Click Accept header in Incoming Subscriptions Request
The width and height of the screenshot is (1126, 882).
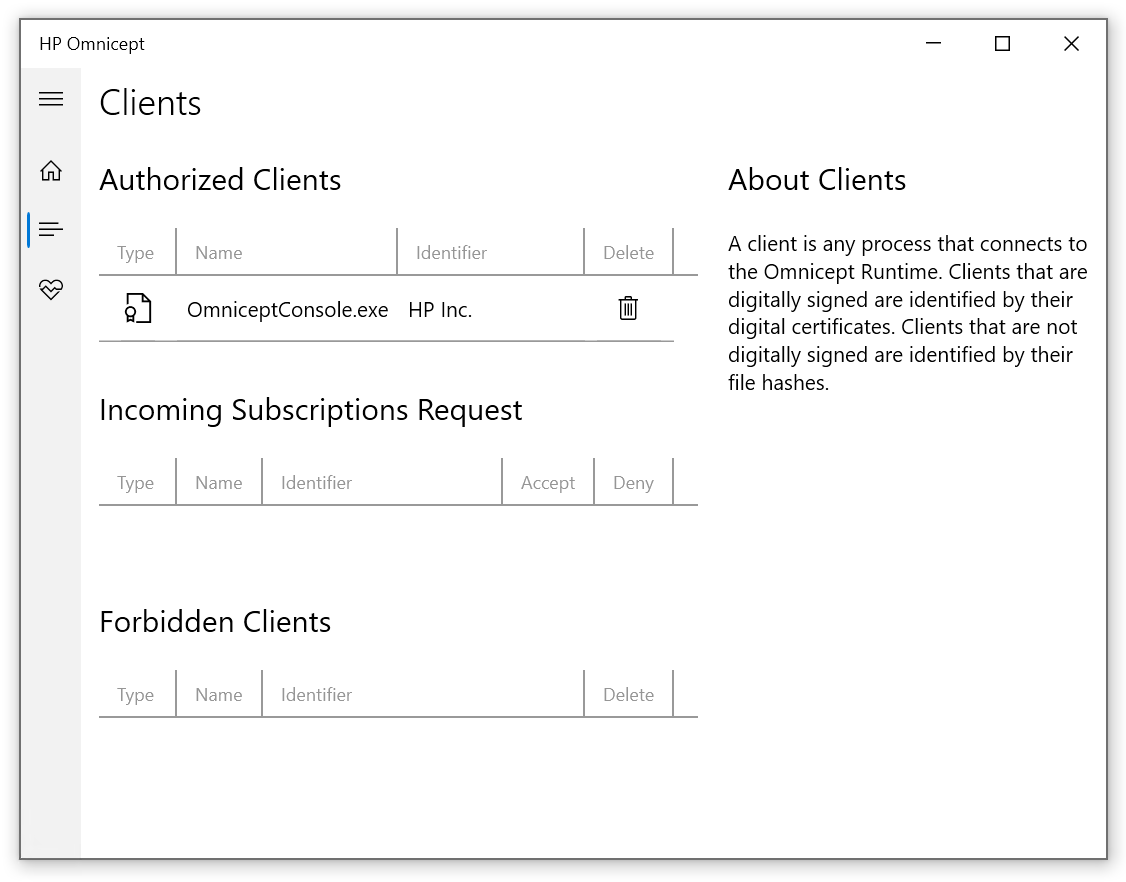(548, 483)
